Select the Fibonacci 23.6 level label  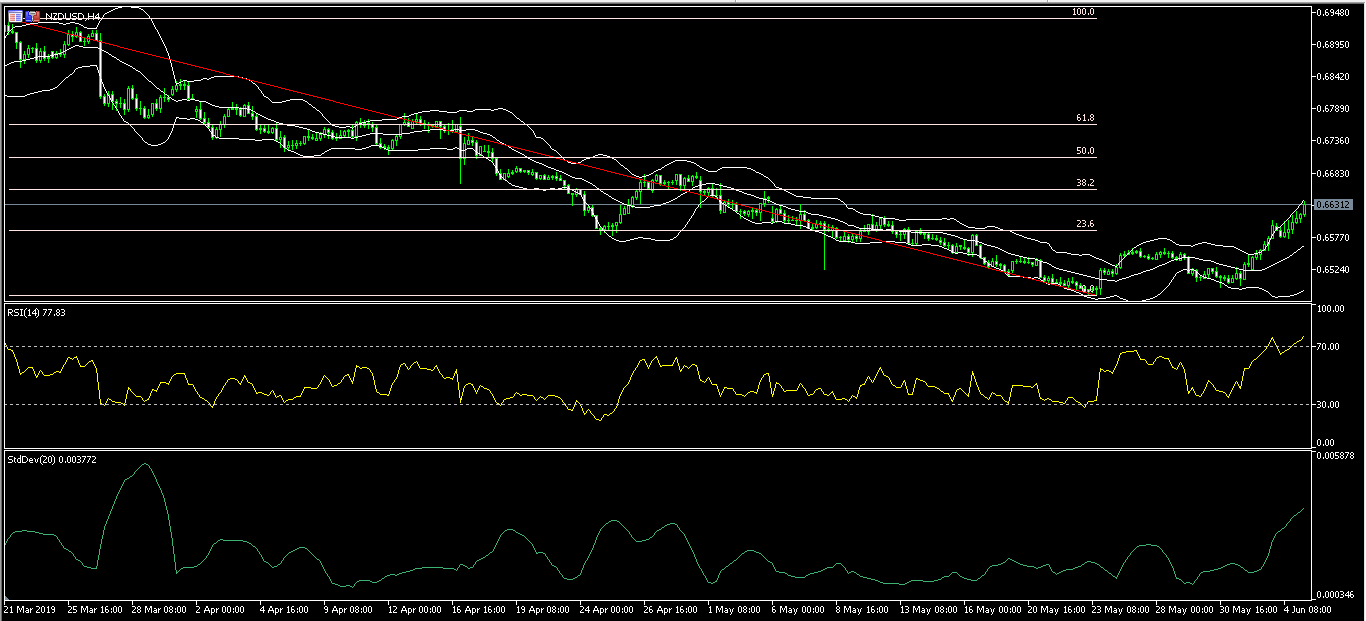point(1085,224)
